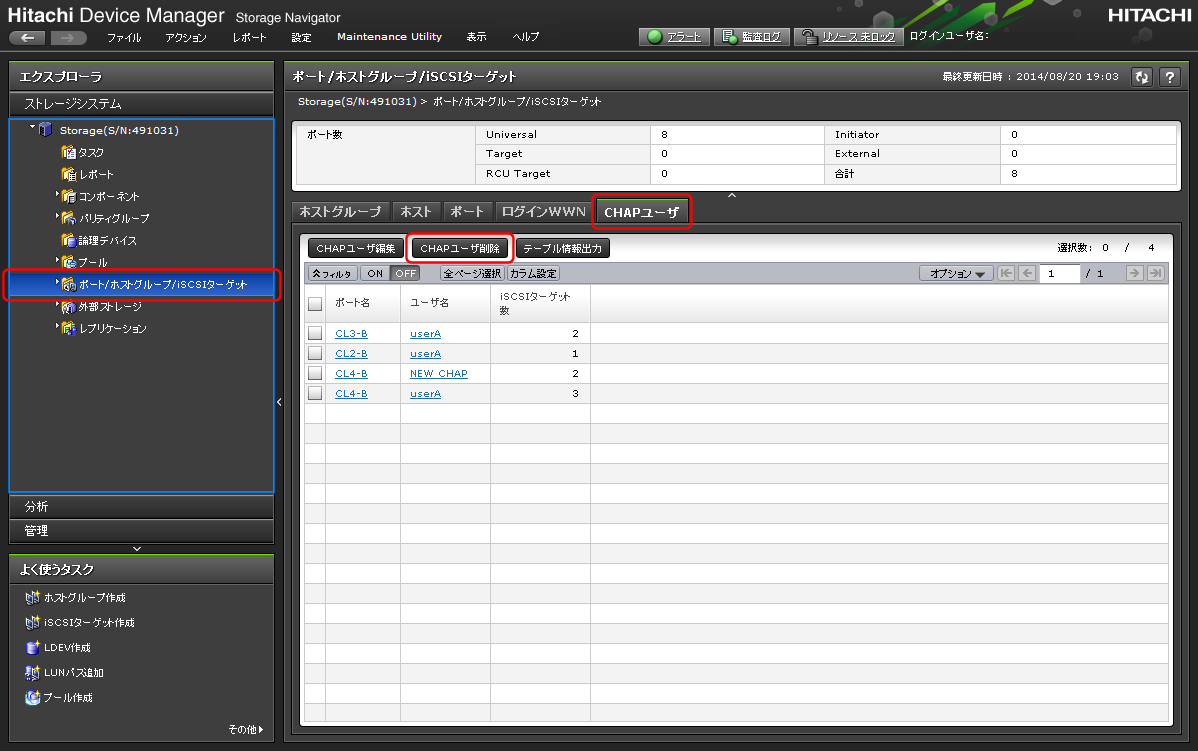Click the プール icon in tree

(x=69, y=262)
